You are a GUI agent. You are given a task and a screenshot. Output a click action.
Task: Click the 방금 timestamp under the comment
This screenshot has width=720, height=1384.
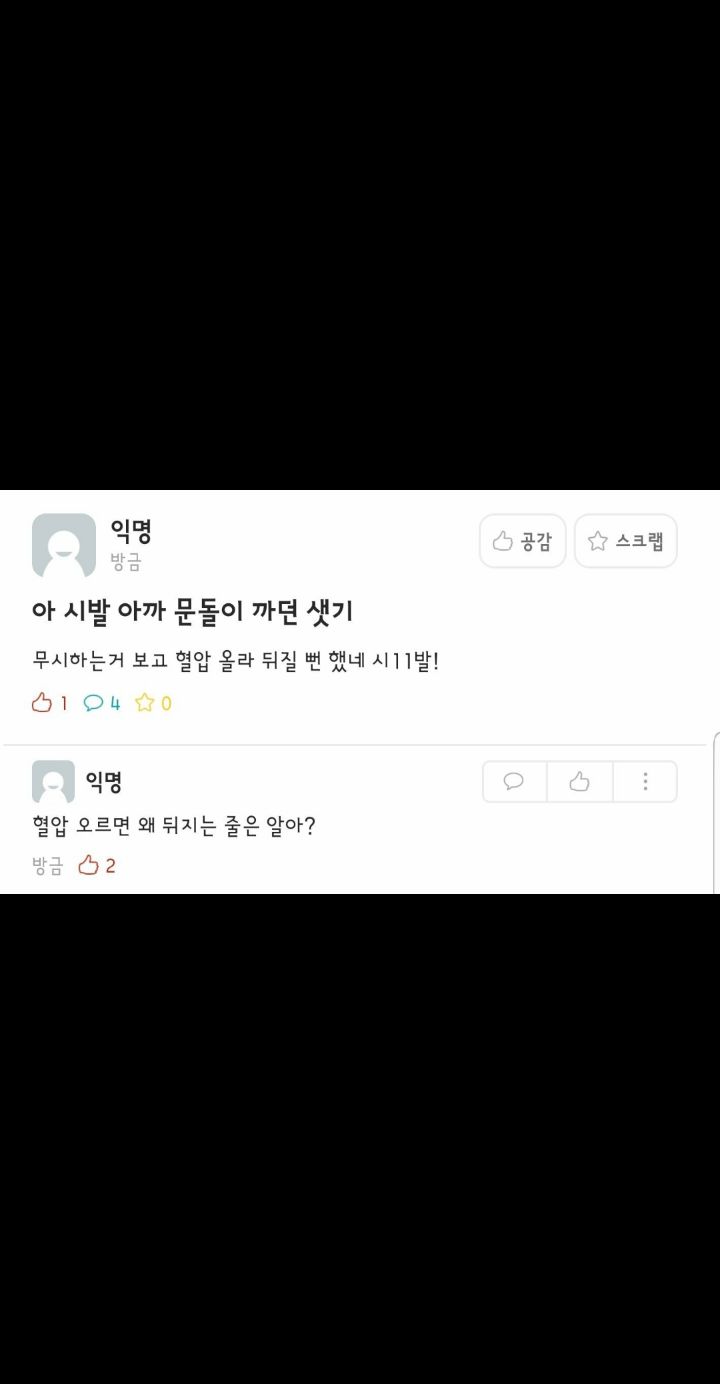(47, 866)
